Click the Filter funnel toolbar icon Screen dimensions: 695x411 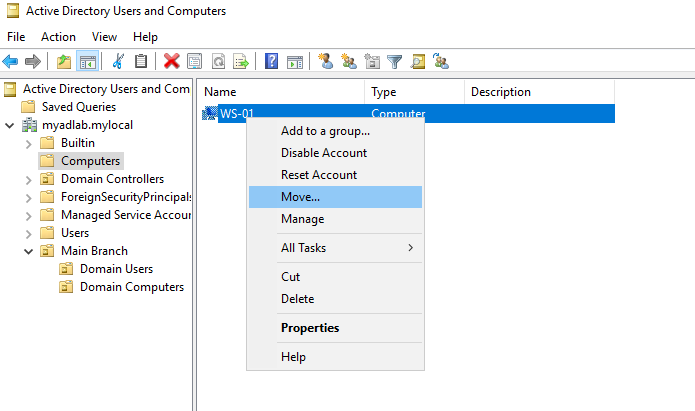[x=395, y=62]
